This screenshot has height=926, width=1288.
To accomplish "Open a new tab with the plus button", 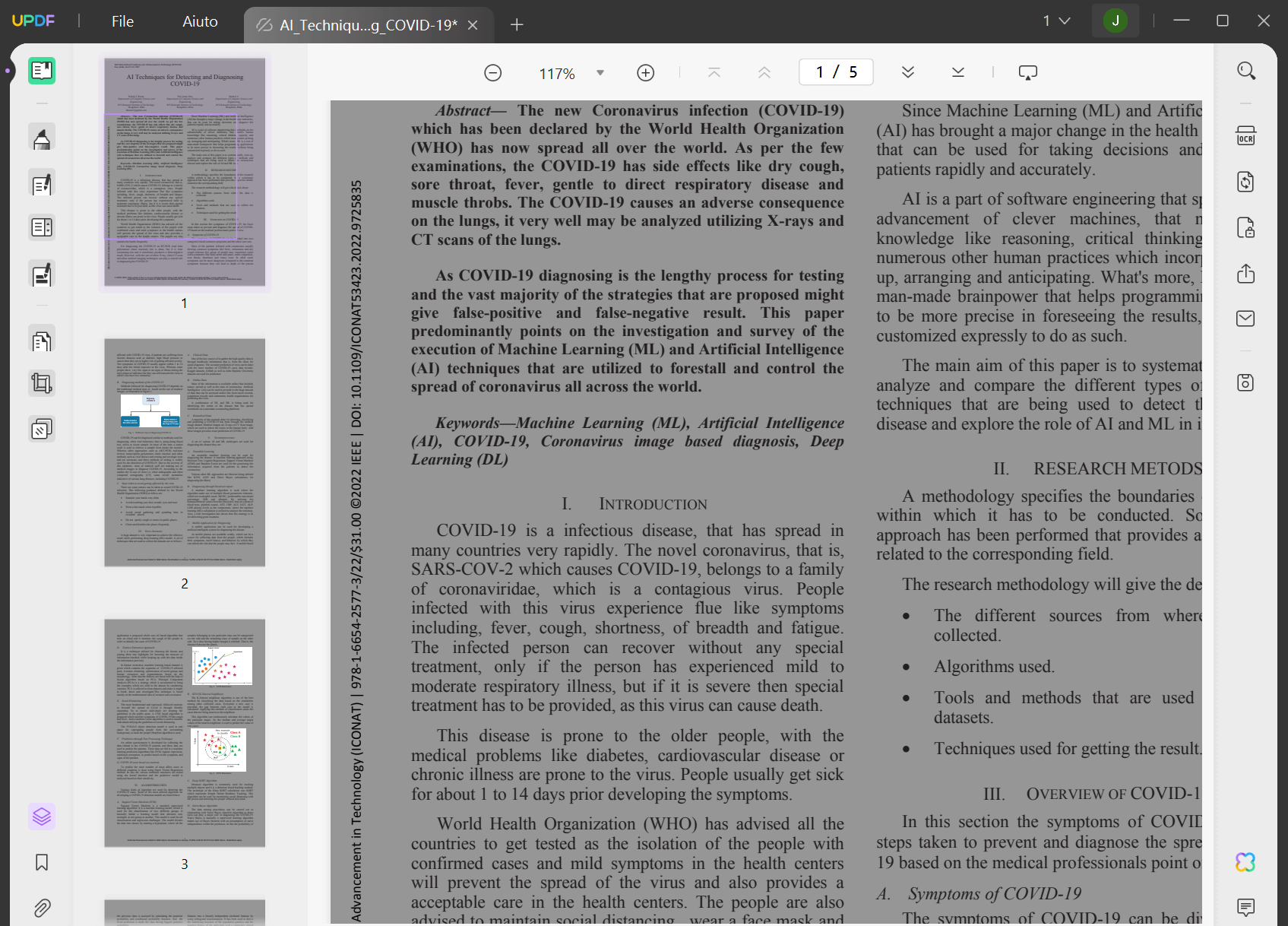I will [516, 24].
